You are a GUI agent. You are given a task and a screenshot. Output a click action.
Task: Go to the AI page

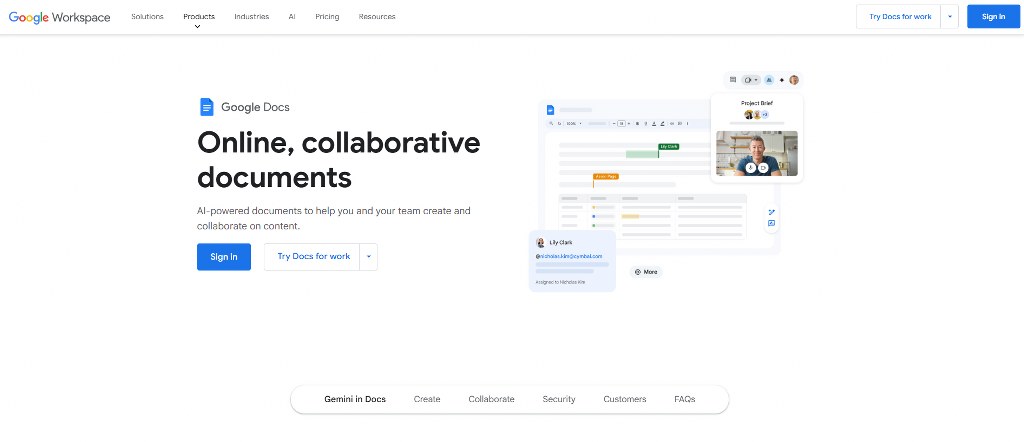pyautogui.click(x=292, y=17)
